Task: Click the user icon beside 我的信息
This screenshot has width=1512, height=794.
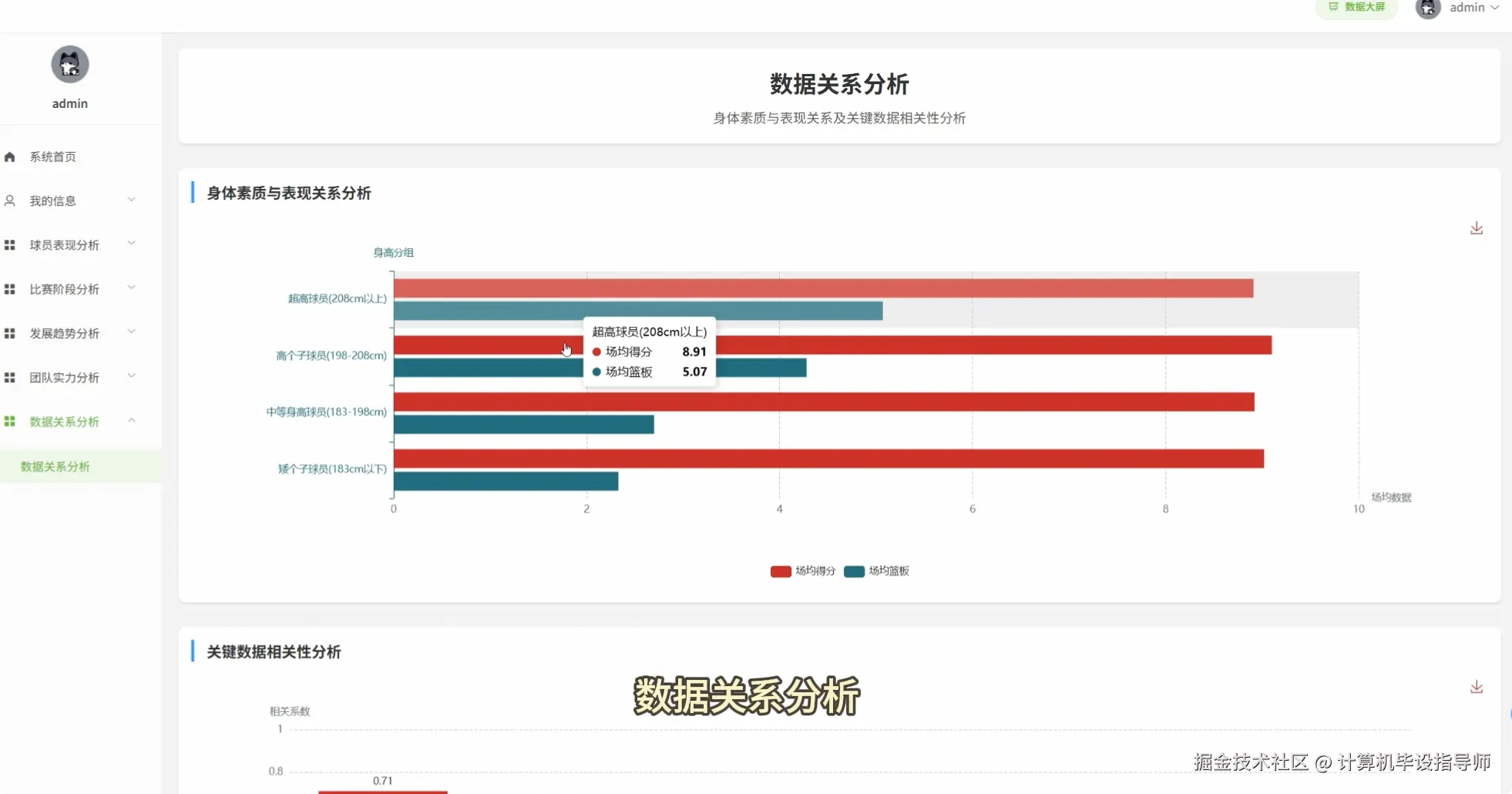Action: pos(10,200)
